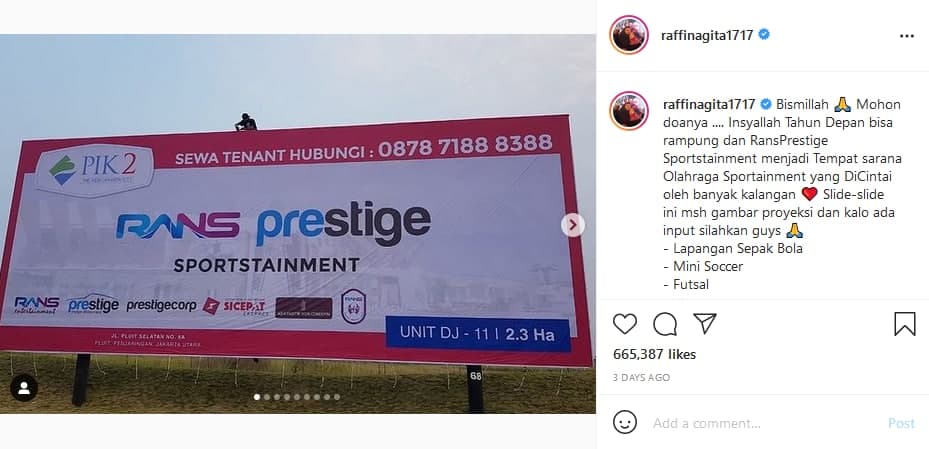Screen dimensions: 929x449
Task: Open the emoji picker smiley icon
Action: click(x=625, y=423)
